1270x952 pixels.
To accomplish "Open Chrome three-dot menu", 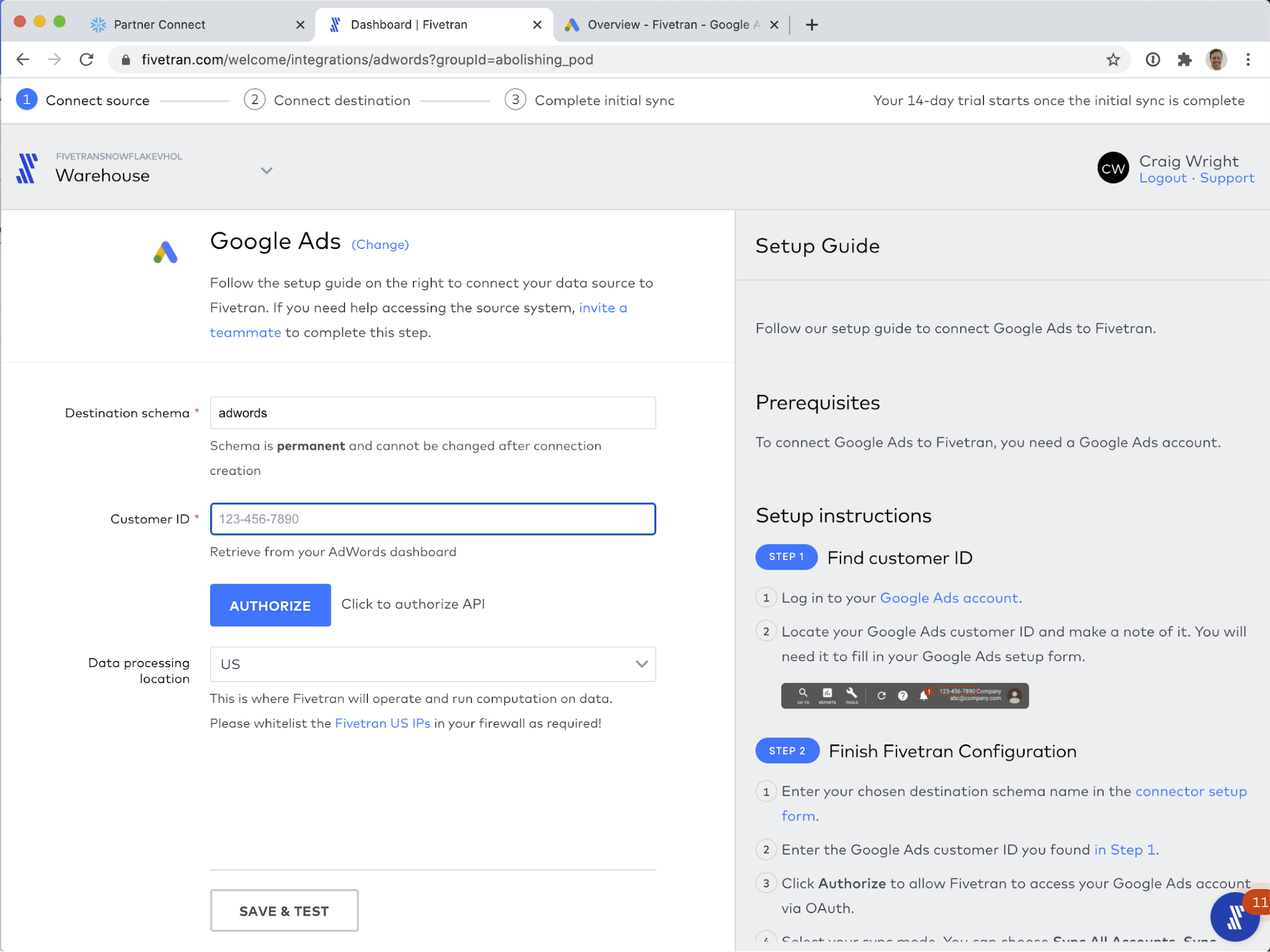I will [x=1248, y=60].
